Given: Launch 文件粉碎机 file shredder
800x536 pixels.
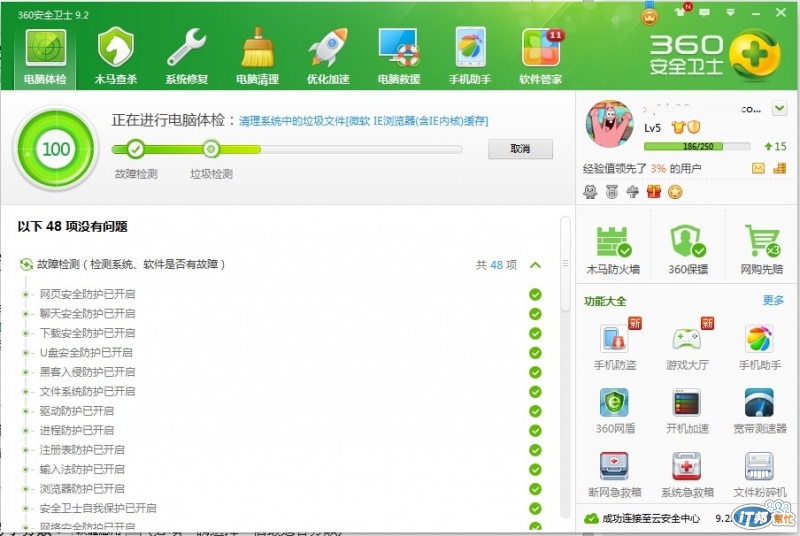Looking at the screenshot, I should [x=760, y=474].
